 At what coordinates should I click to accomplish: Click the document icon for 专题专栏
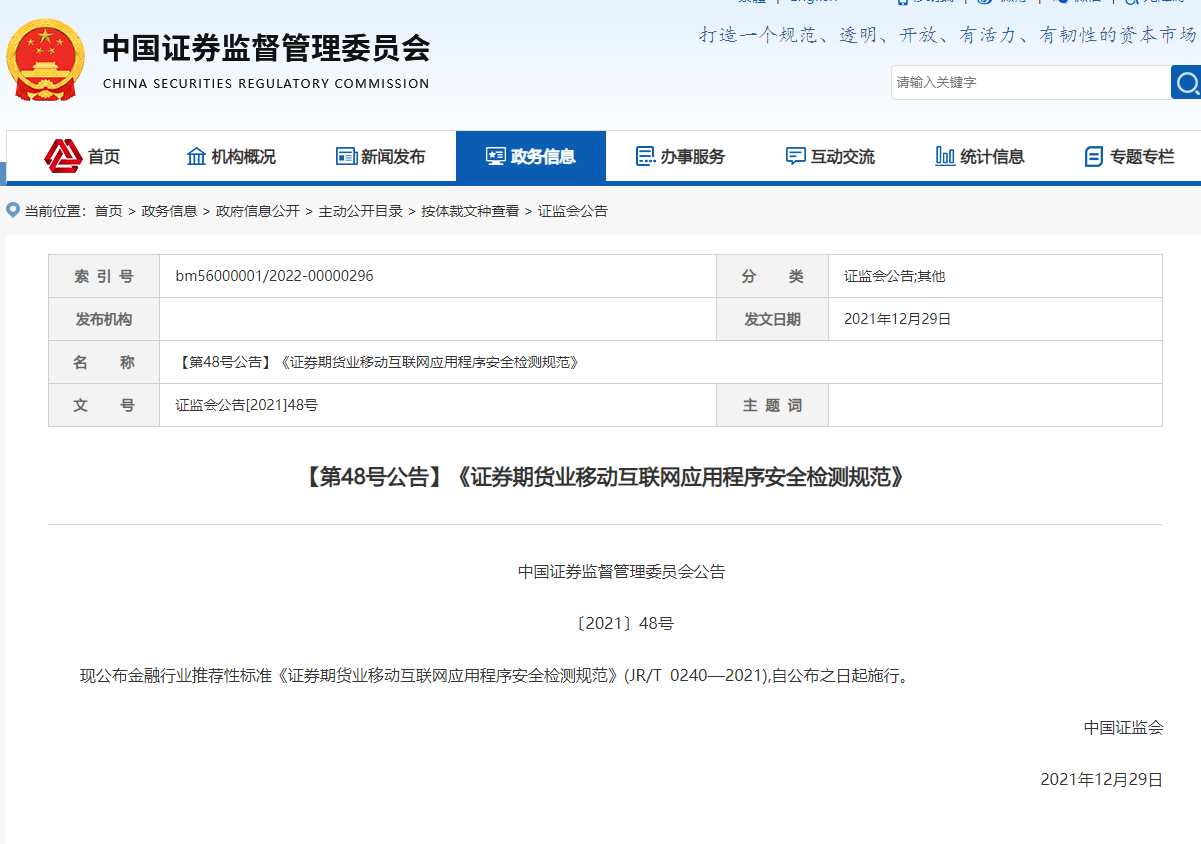[x=1094, y=157]
